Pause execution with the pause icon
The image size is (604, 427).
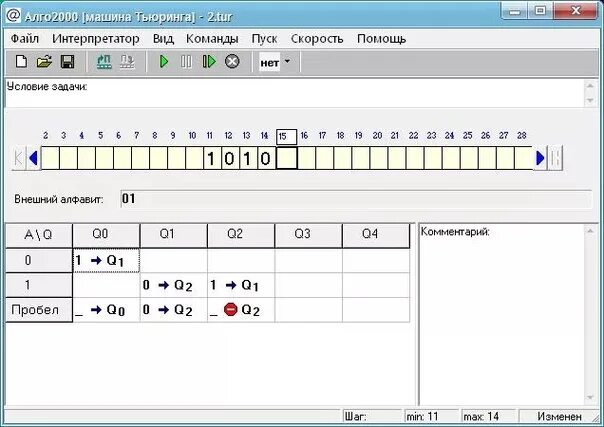[x=186, y=62]
